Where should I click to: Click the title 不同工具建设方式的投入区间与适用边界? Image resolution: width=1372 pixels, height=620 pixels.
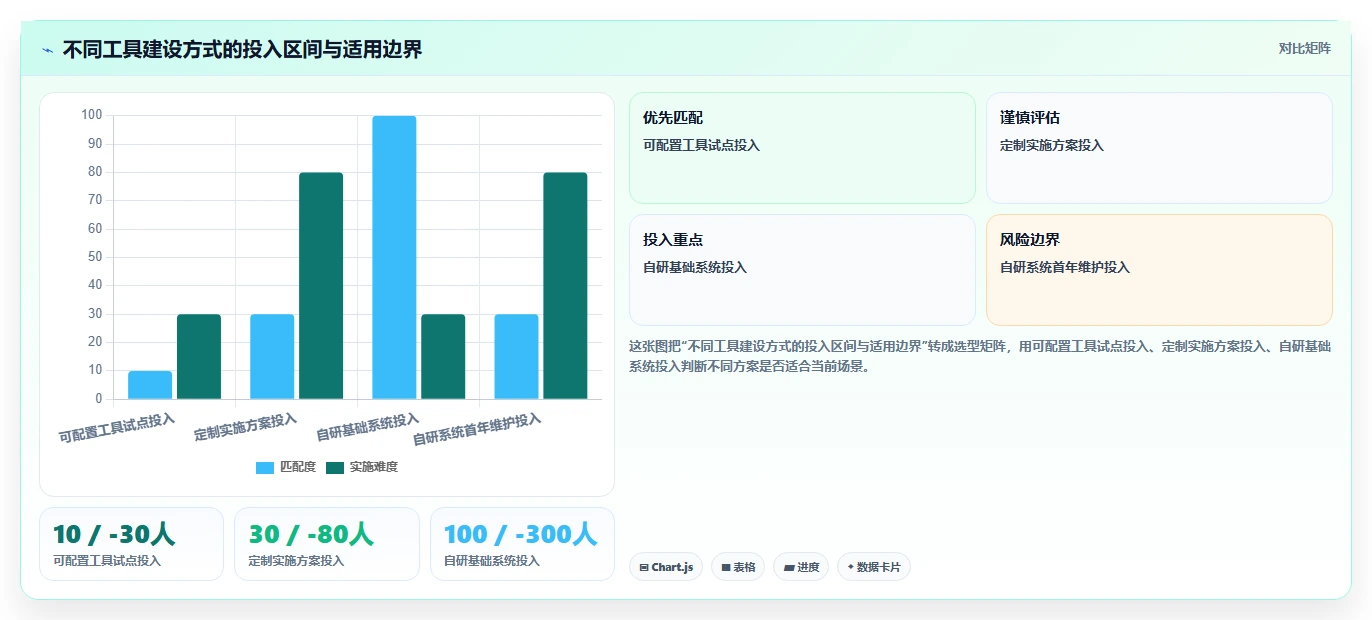tap(242, 50)
